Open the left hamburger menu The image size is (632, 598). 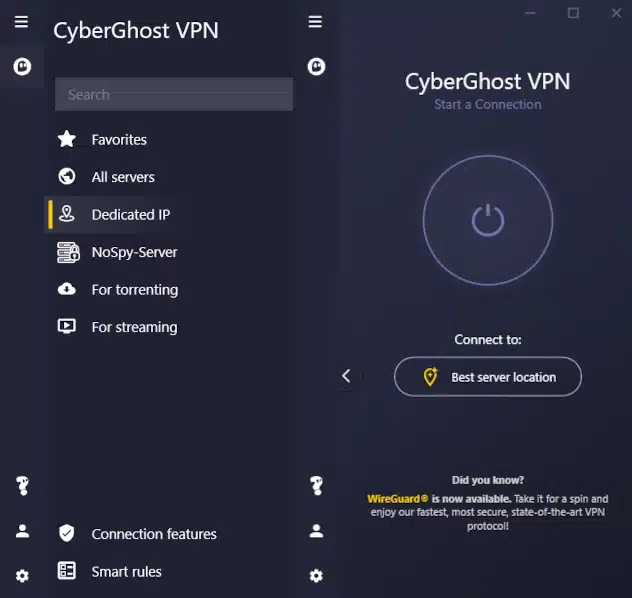pyautogui.click(x=21, y=22)
